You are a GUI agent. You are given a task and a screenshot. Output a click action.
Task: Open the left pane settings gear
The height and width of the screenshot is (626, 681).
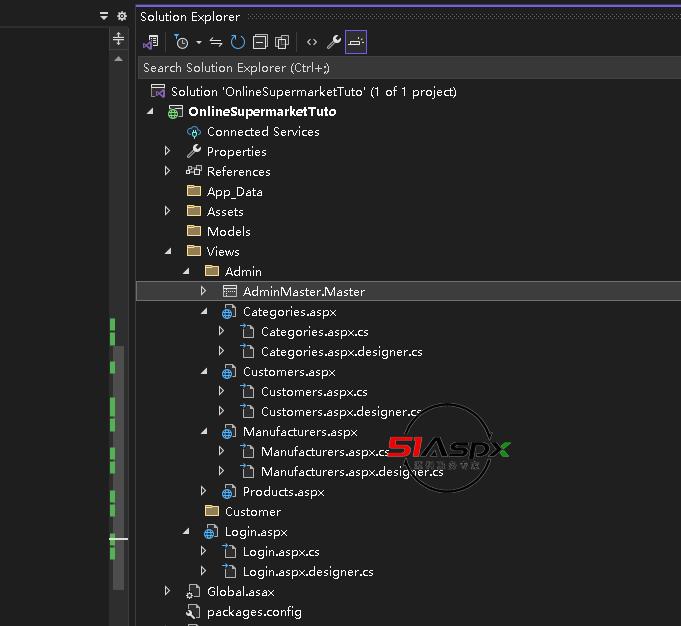[122, 17]
